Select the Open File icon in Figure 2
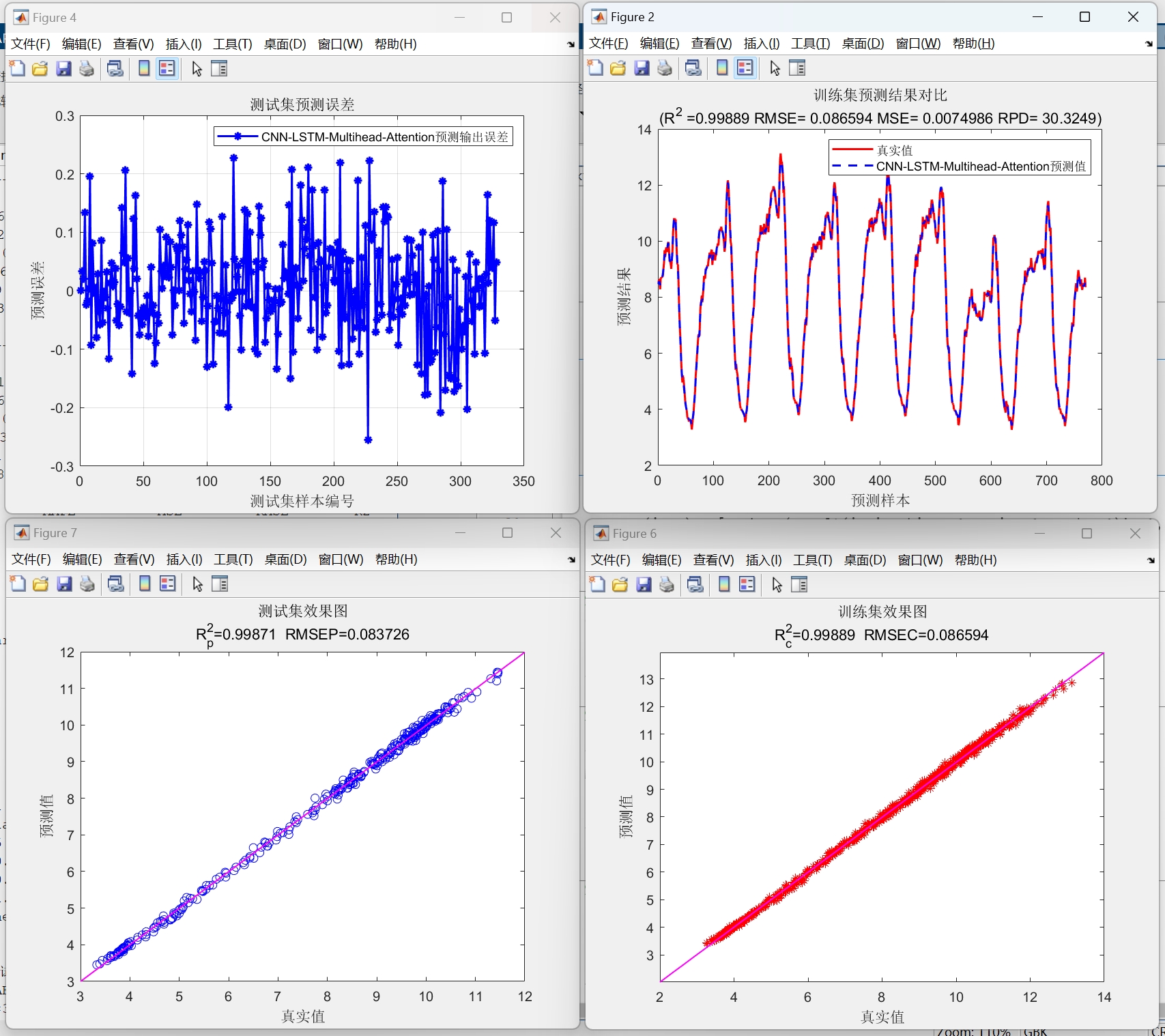 coord(618,68)
